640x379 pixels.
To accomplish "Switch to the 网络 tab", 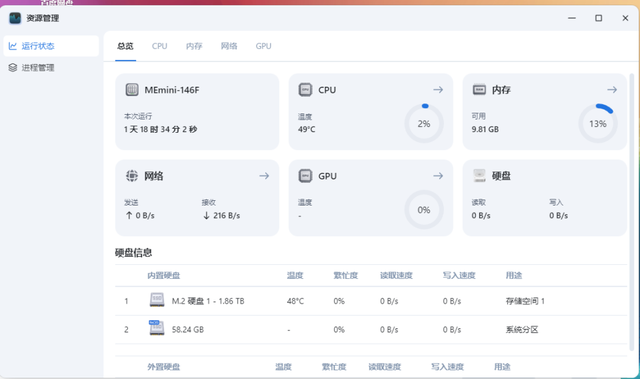I will point(229,46).
